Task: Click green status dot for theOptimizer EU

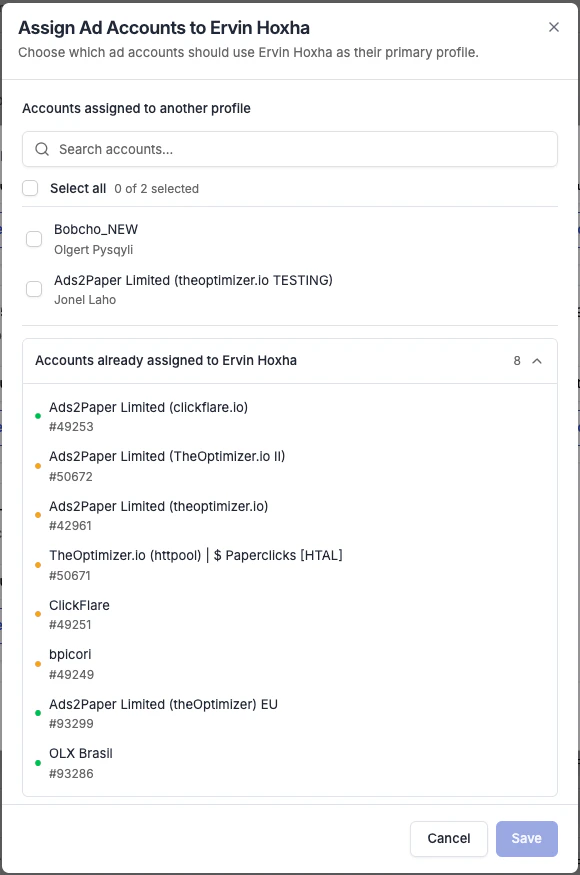Action: pos(38,713)
